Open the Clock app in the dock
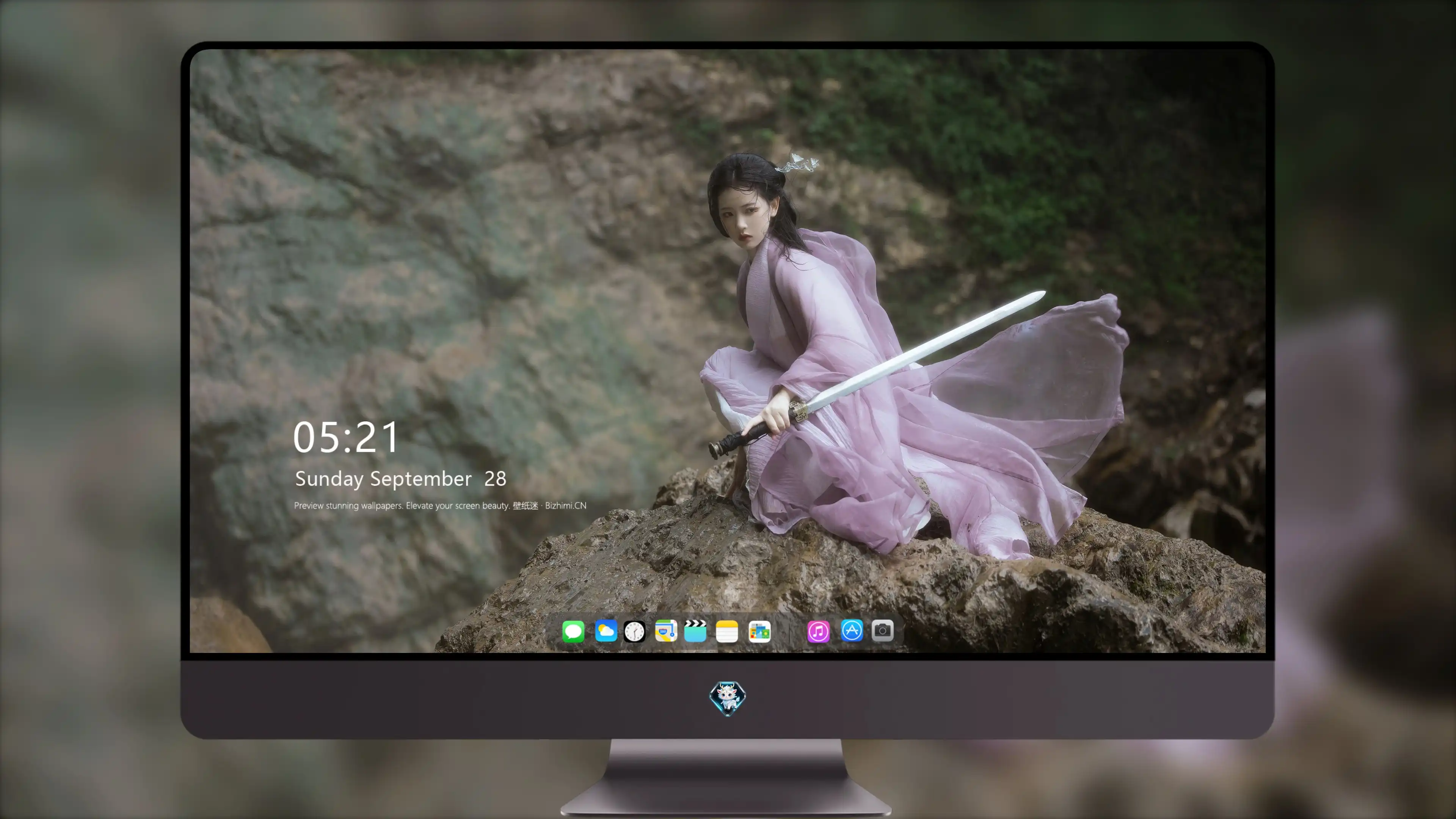Screen dimensions: 1456x819 click(x=634, y=631)
